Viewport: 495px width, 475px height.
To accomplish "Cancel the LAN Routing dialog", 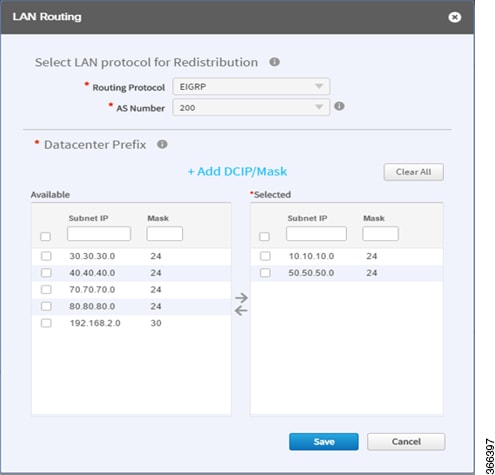I will pos(406,442).
